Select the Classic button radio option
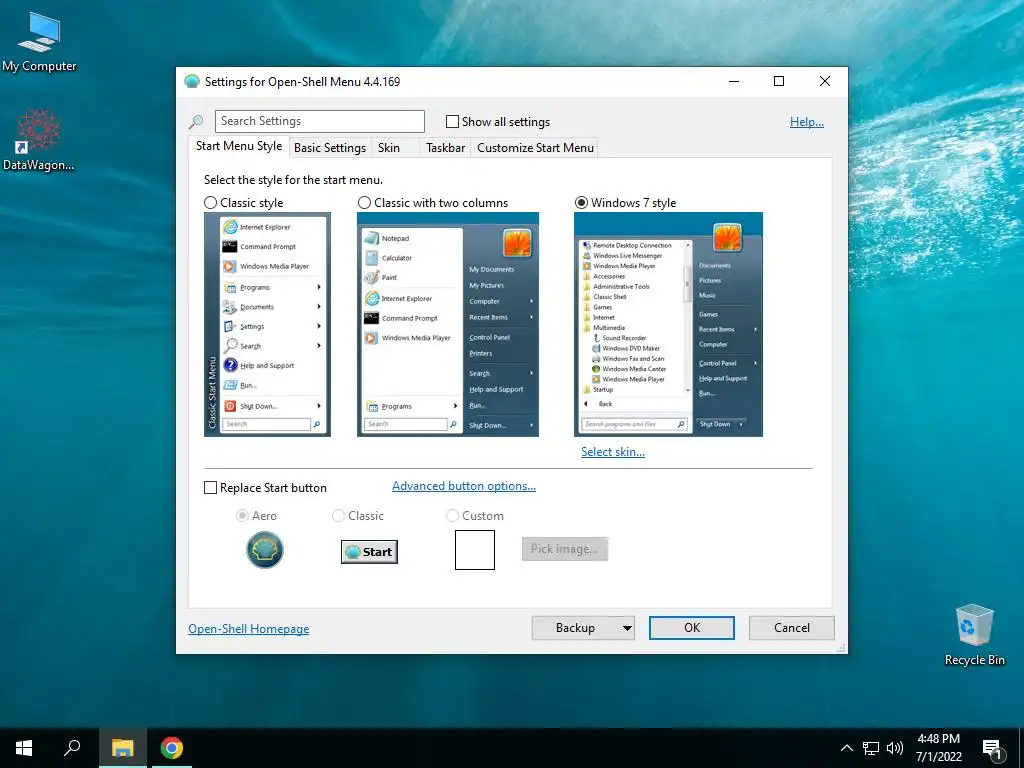The image size is (1024, 768). (x=338, y=516)
